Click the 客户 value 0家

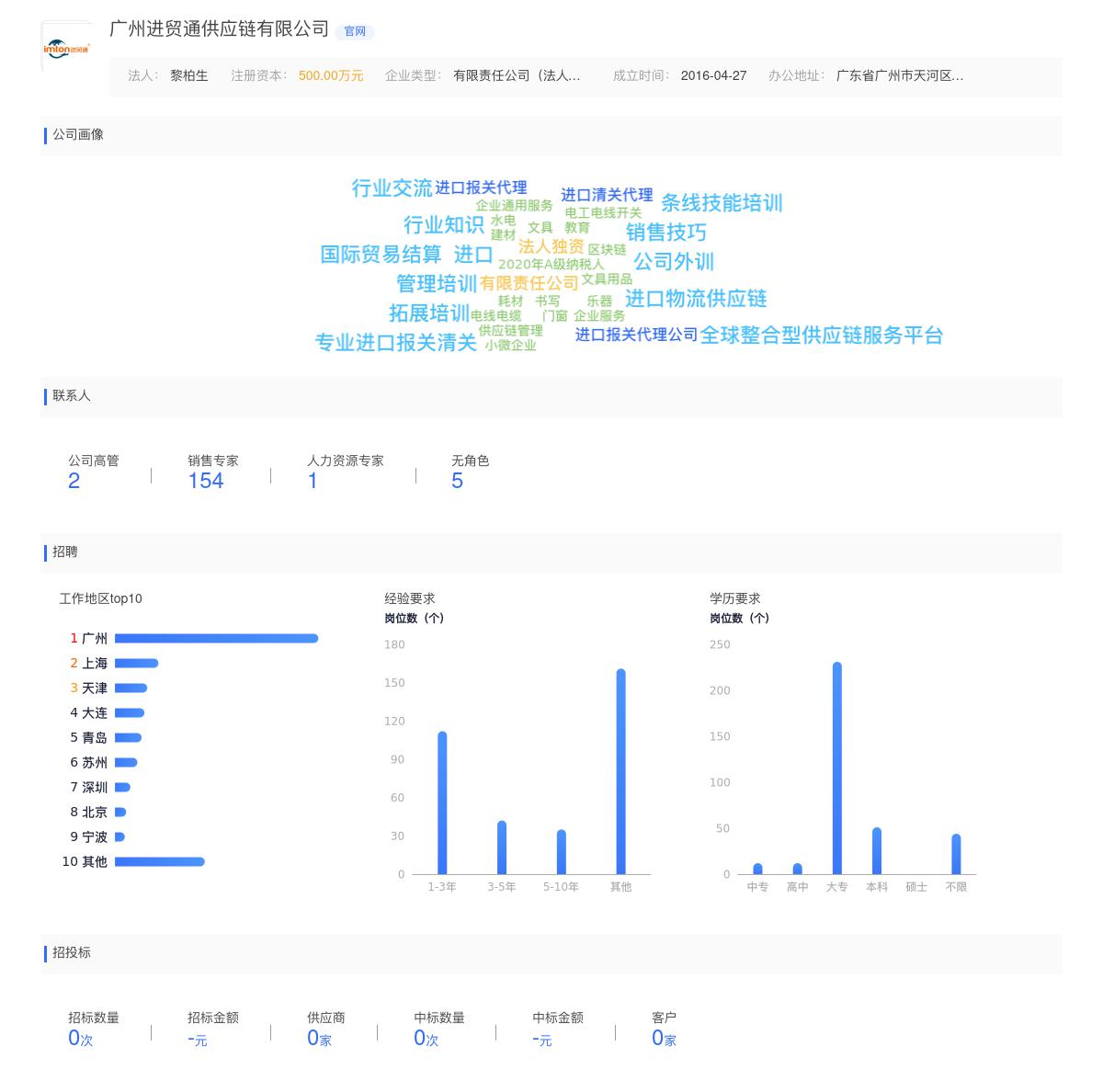pos(664,1039)
